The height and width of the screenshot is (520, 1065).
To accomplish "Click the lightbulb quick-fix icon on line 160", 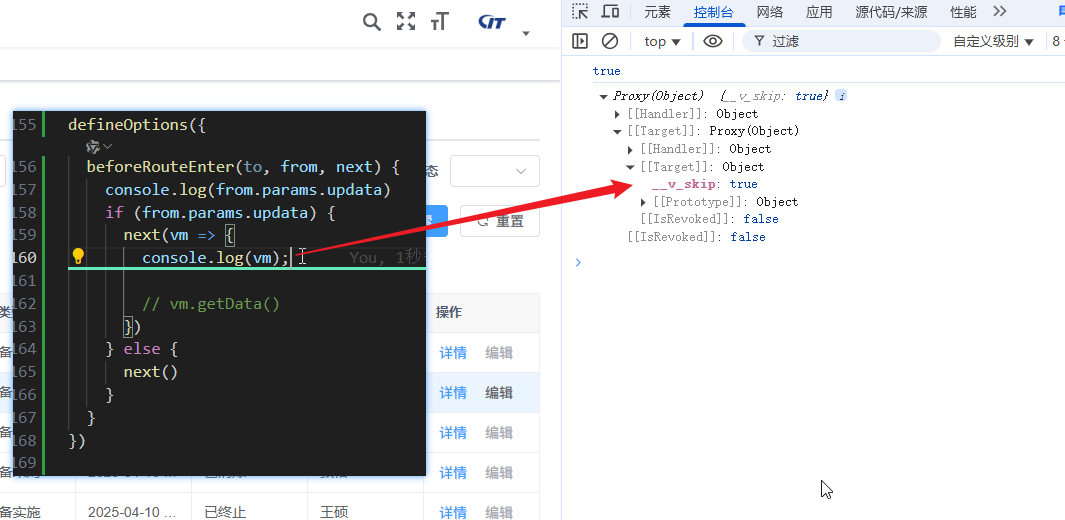I will (x=78, y=257).
